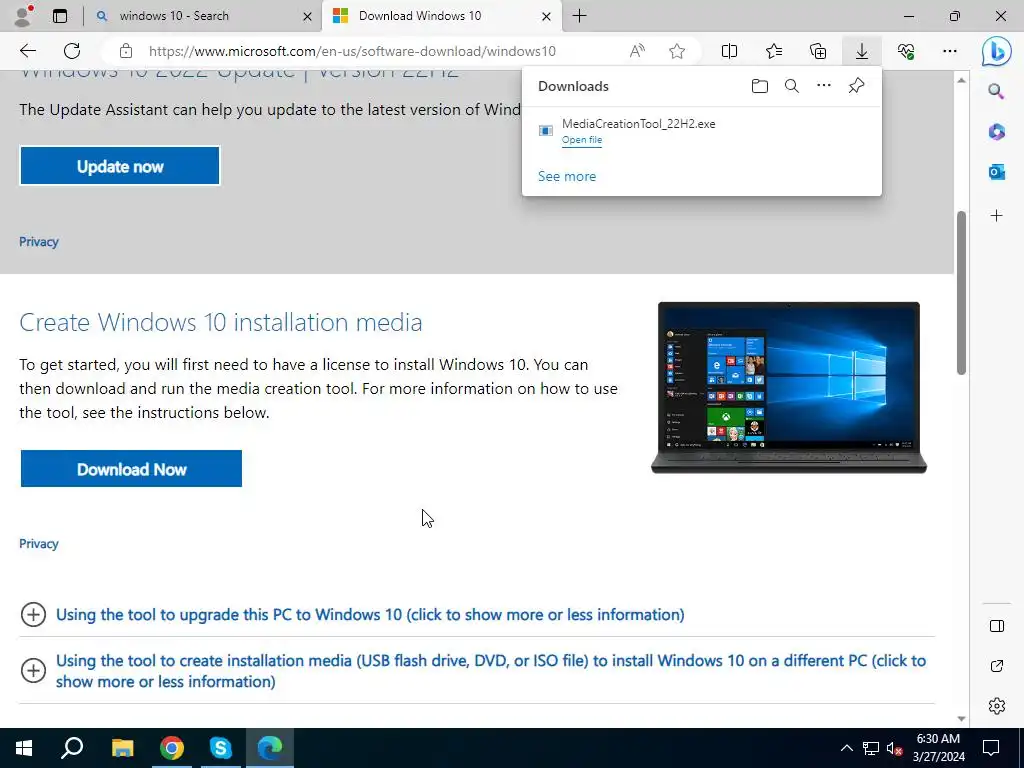Toggle the Downloads toolbar icon
1024x768 pixels.
click(x=861, y=51)
